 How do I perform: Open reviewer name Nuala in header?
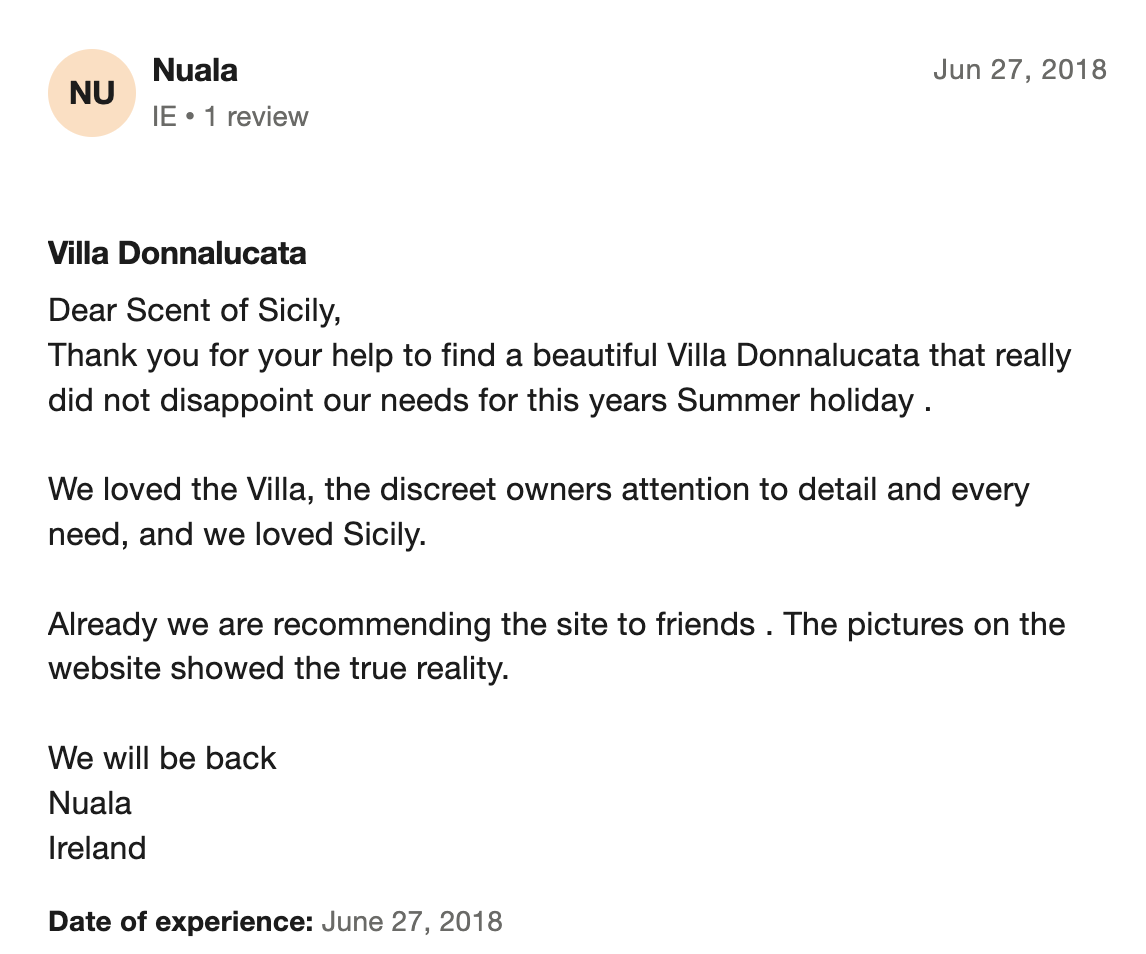coord(195,70)
